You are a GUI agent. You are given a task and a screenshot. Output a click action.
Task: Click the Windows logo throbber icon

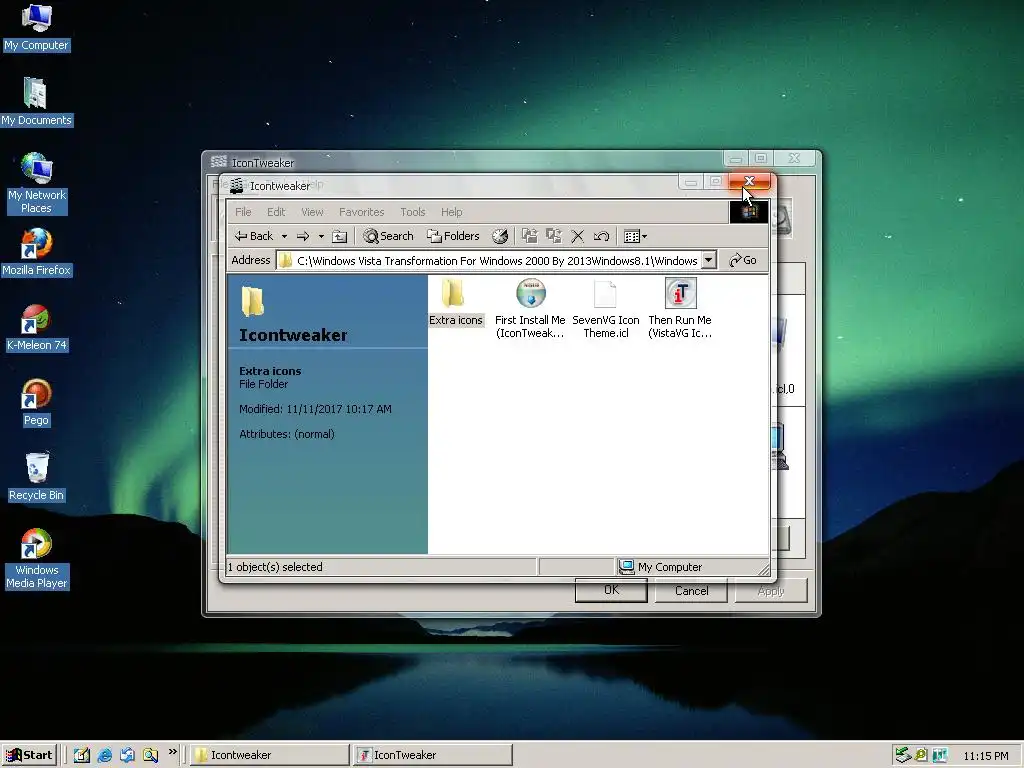pyautogui.click(x=748, y=212)
